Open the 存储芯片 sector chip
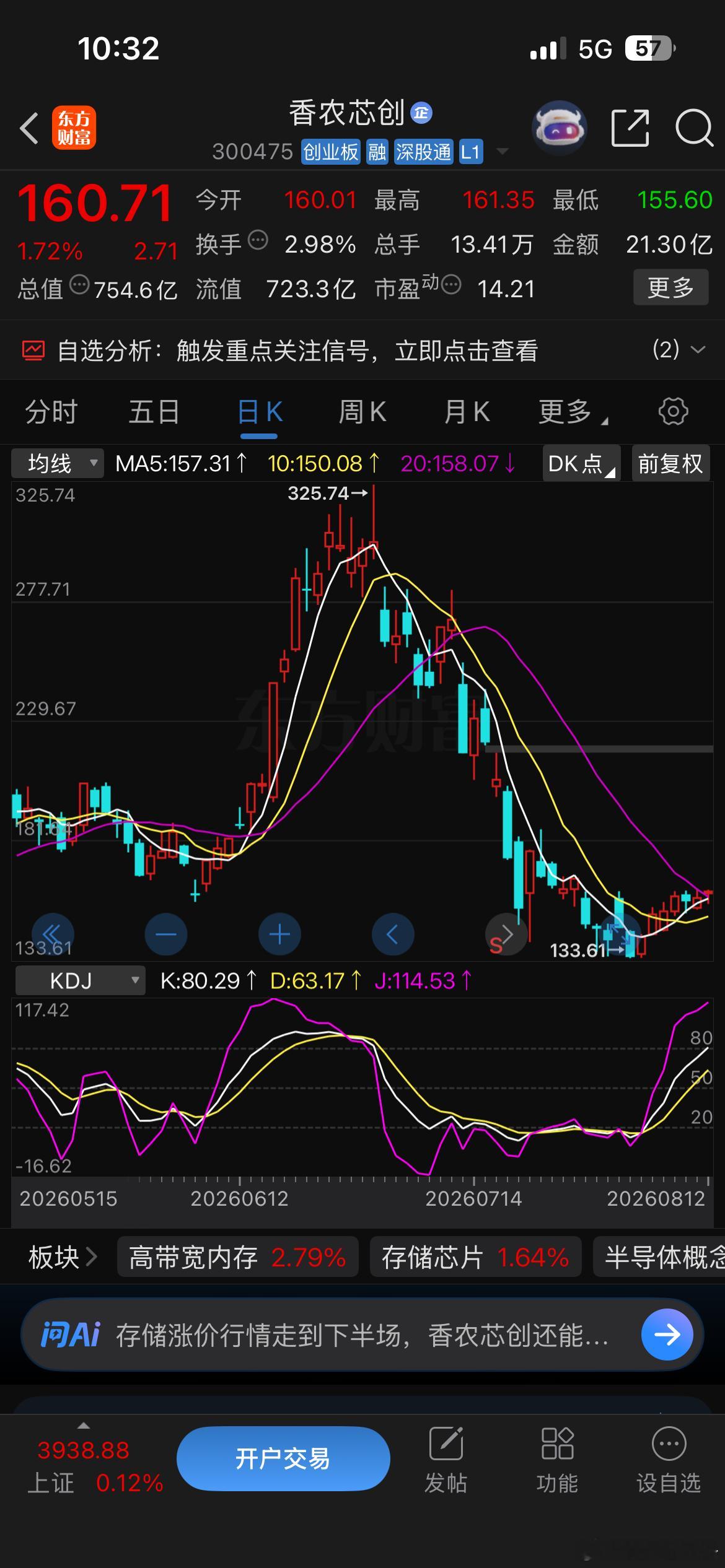The image size is (725, 1568). pos(475,1257)
